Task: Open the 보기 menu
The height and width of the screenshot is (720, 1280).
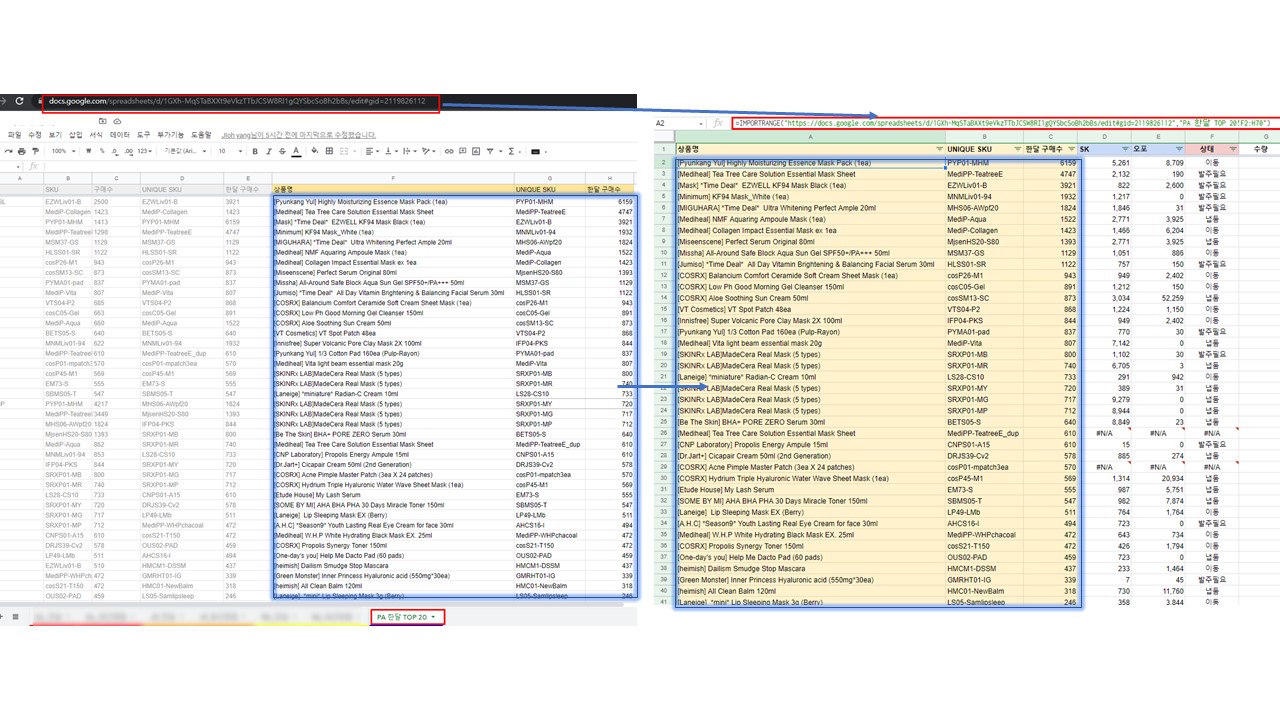Action: [55, 135]
